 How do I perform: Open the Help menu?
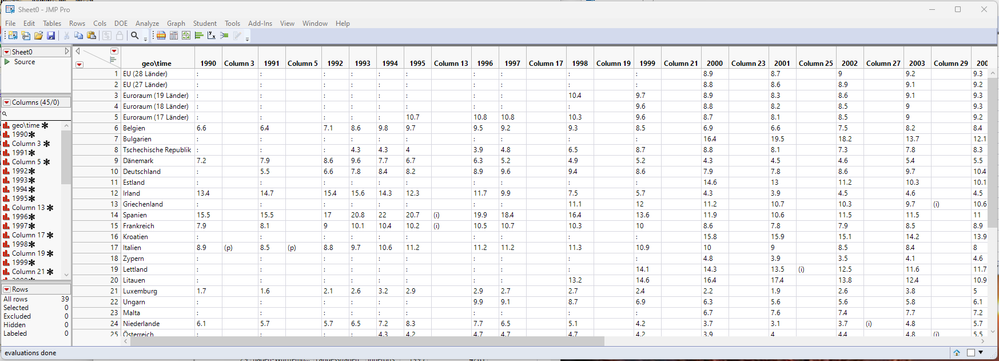coord(343,24)
